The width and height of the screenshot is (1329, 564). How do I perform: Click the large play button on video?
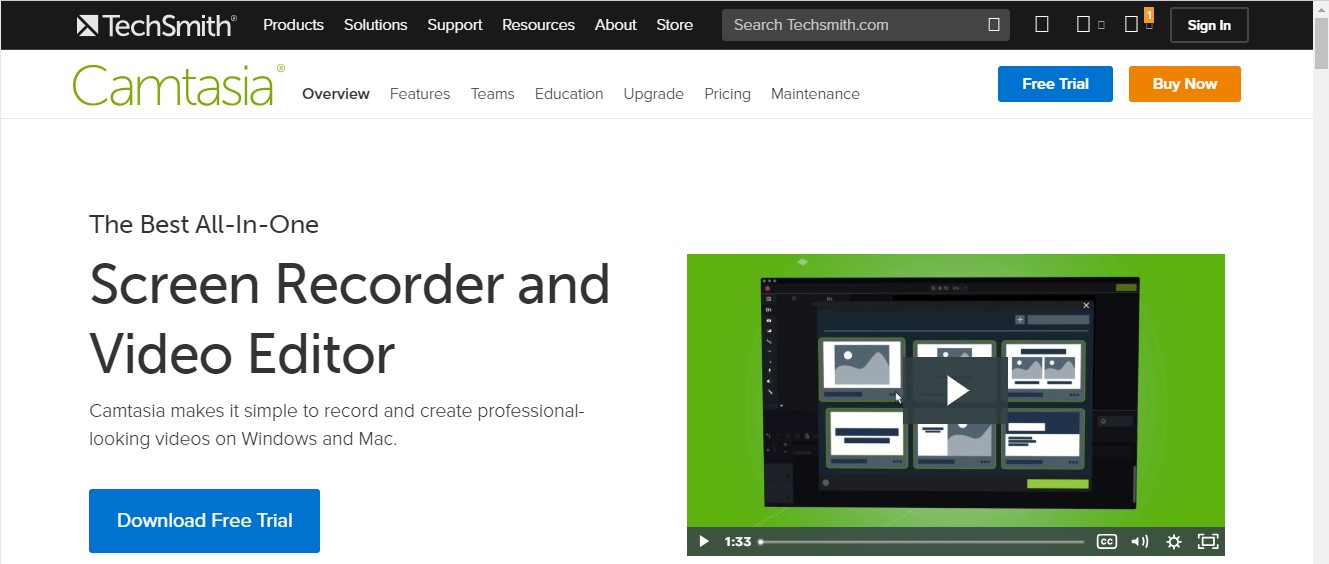tap(957, 391)
